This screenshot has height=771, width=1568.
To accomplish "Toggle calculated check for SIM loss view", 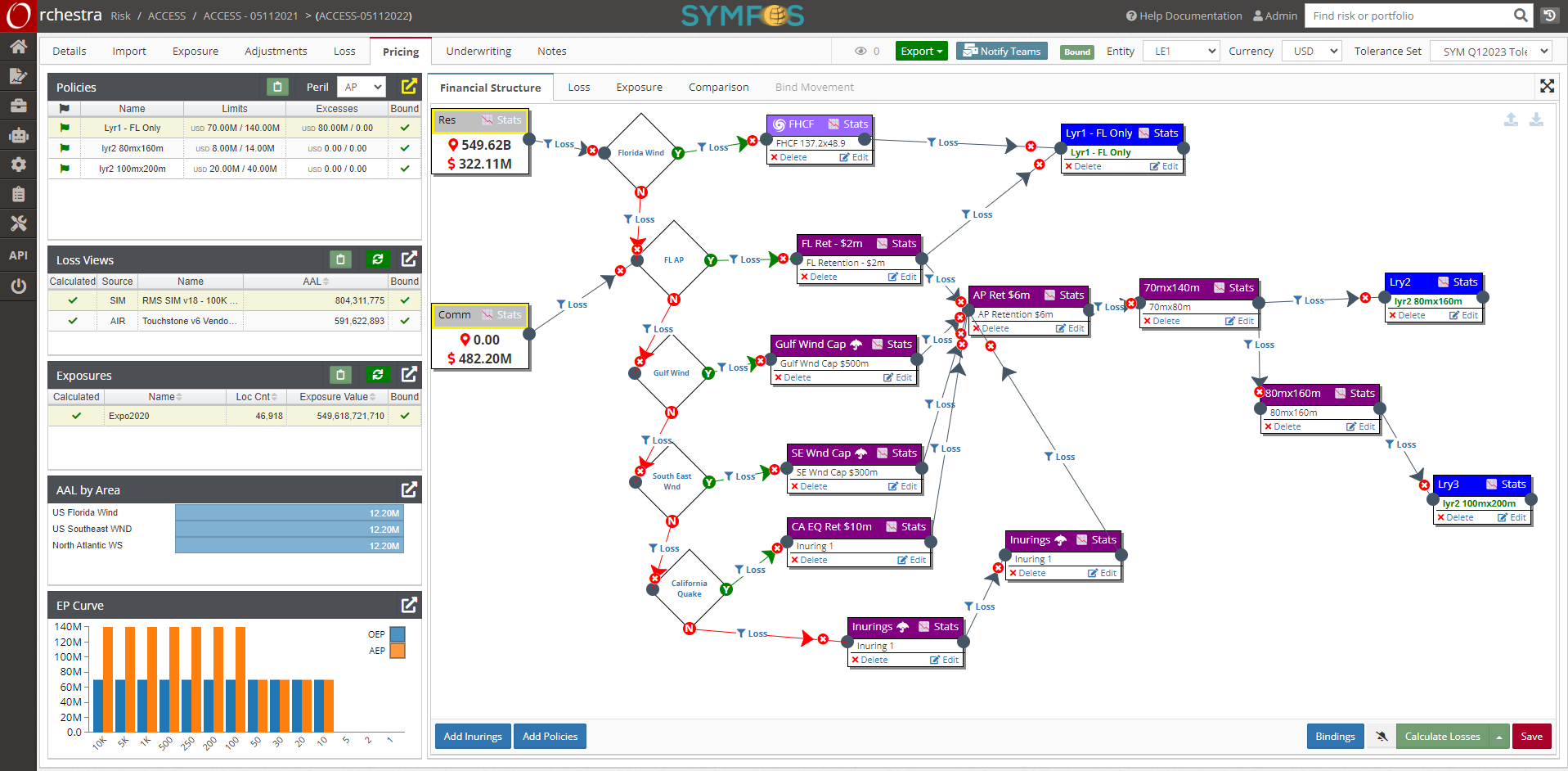I will 73,300.
